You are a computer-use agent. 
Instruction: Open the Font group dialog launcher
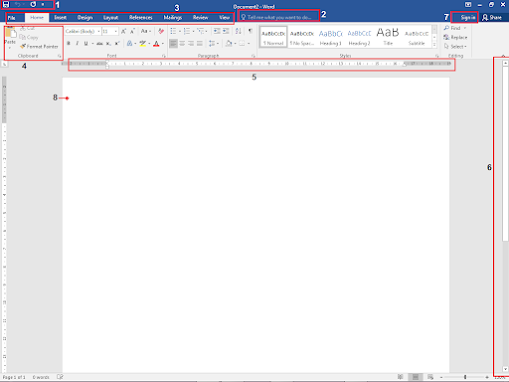164,56
